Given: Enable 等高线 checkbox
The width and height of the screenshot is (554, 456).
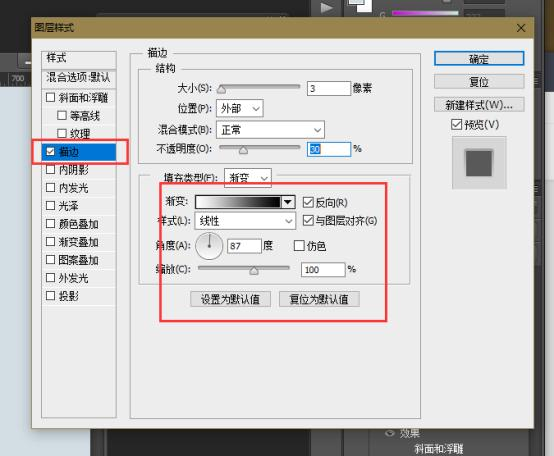Looking at the screenshot, I should click(62, 115).
